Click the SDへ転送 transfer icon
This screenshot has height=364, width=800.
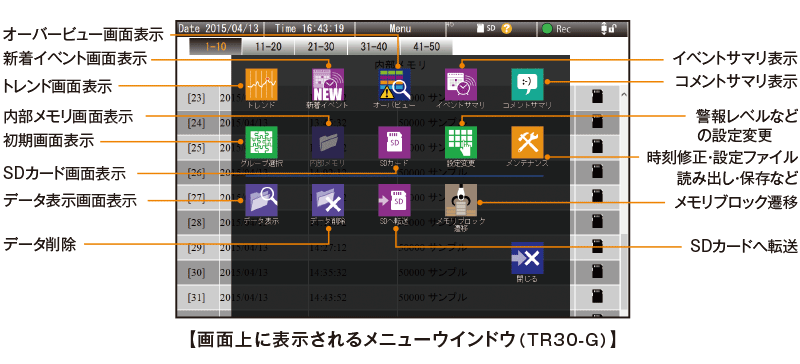tap(394, 200)
